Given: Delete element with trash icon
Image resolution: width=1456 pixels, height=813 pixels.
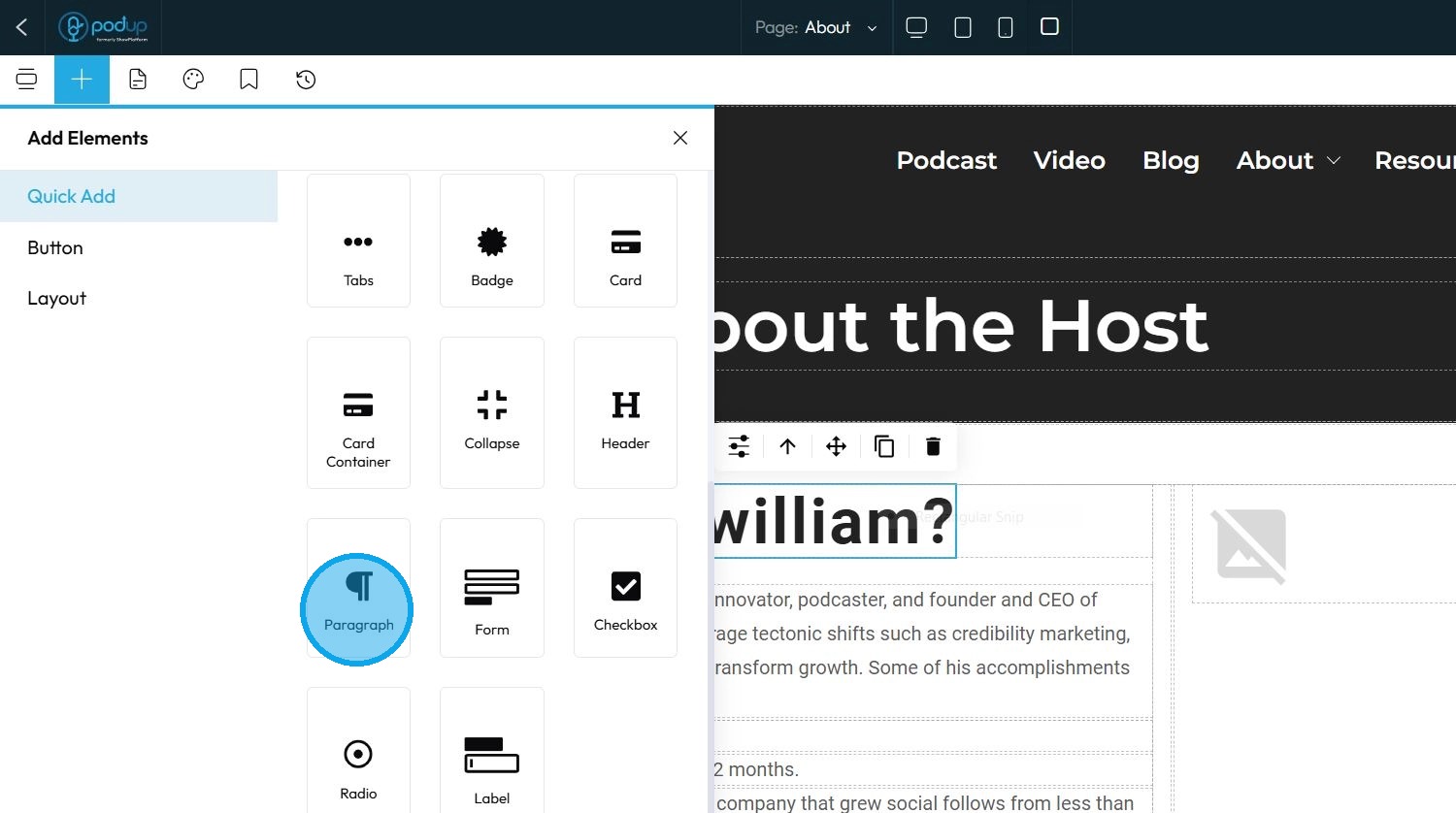Looking at the screenshot, I should (933, 446).
